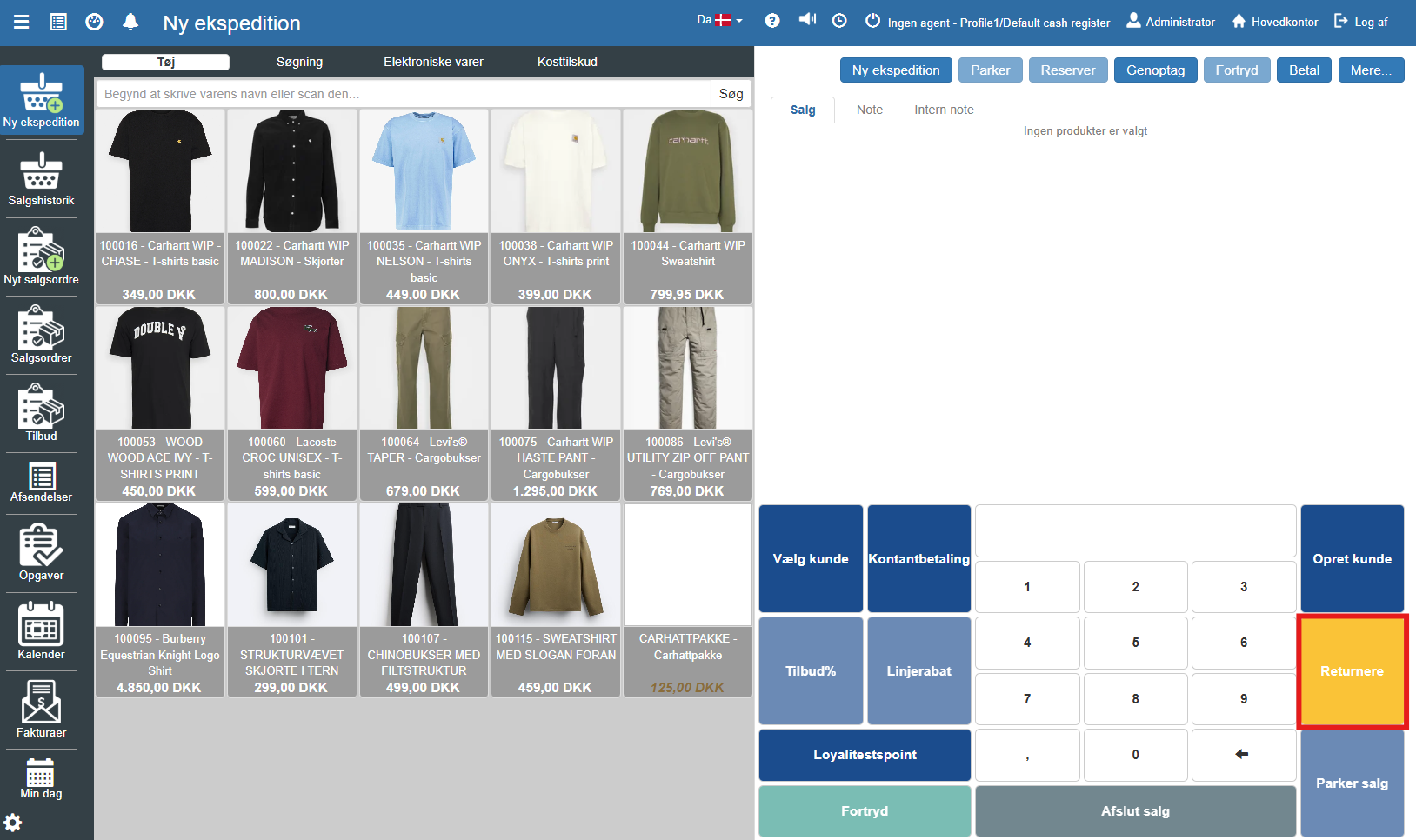Open the dashboard gauge icon

pos(94,23)
